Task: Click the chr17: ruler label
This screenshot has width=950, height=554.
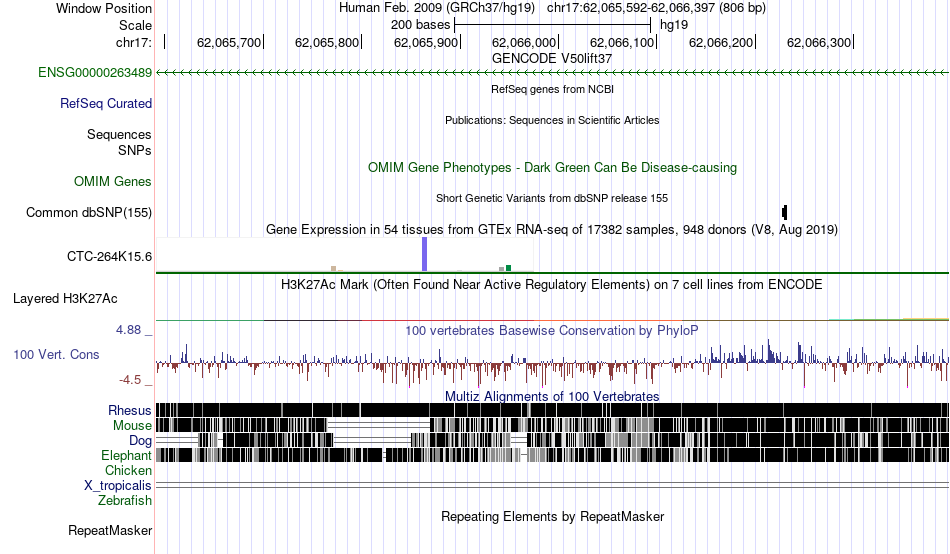Action: pos(133,42)
